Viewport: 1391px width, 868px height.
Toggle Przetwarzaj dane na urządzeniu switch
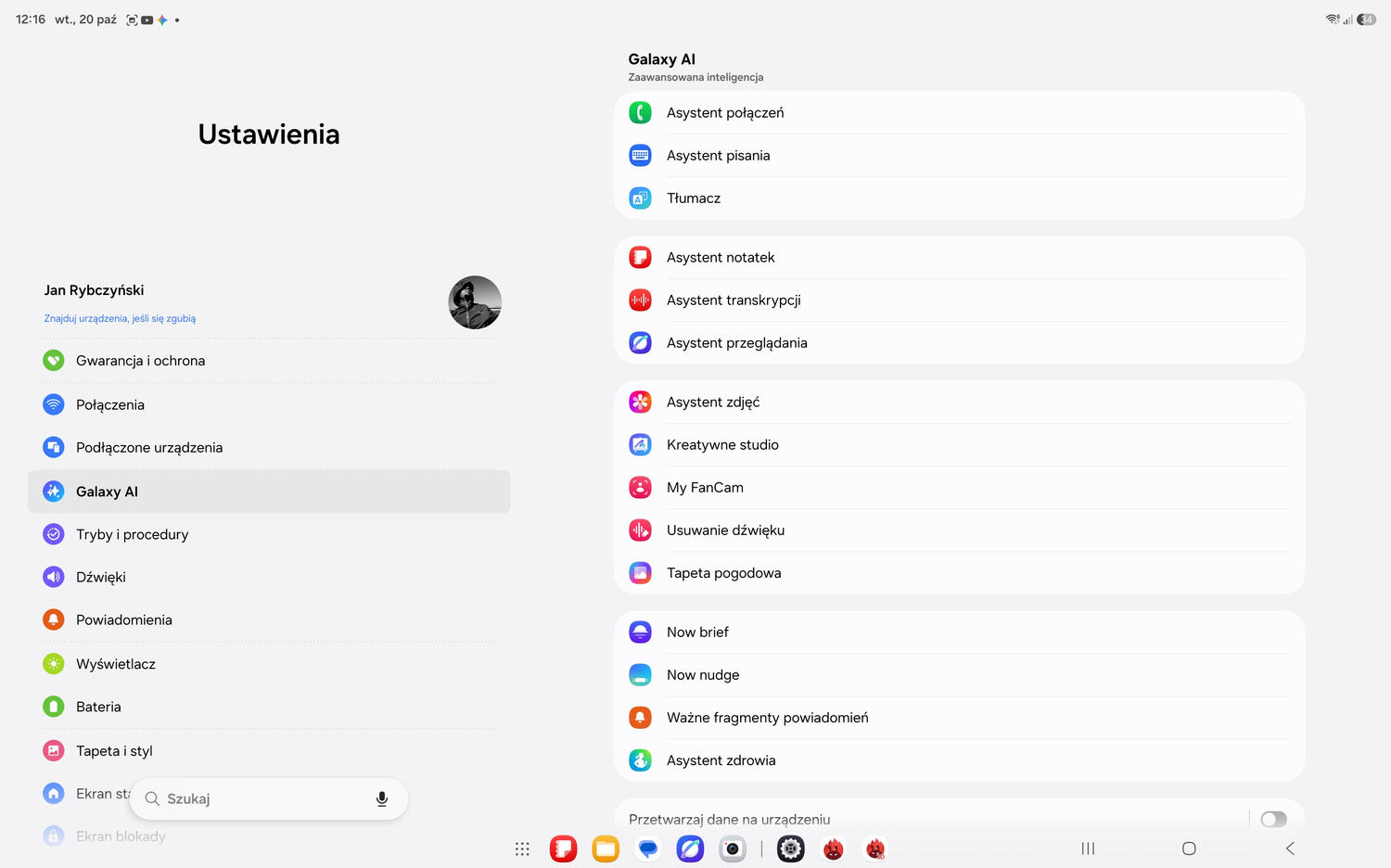click(x=1273, y=819)
